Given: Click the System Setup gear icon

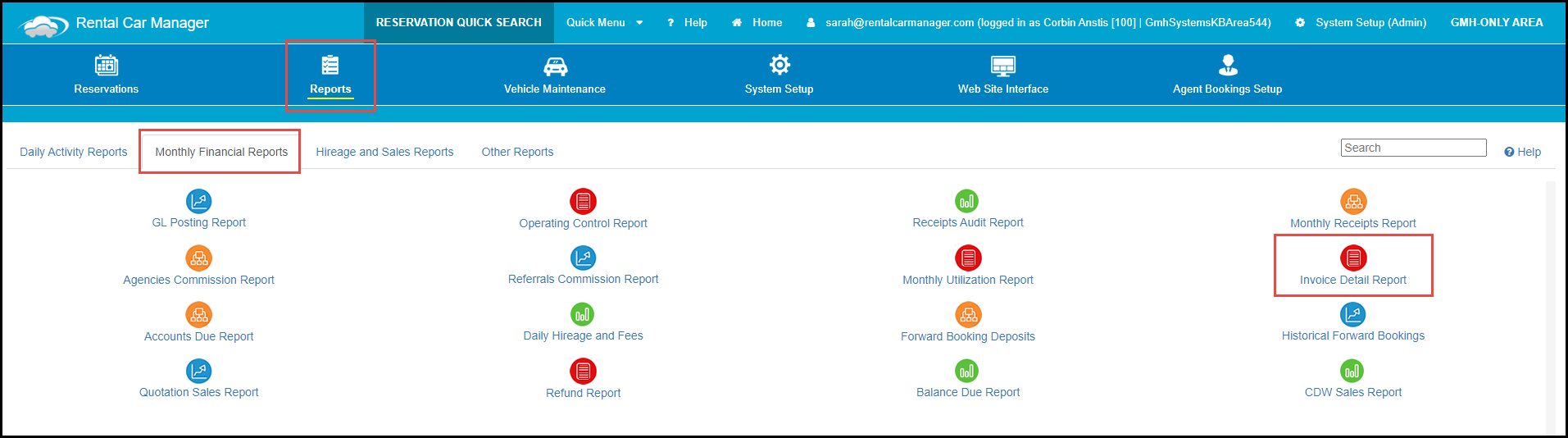Looking at the screenshot, I should click(779, 65).
